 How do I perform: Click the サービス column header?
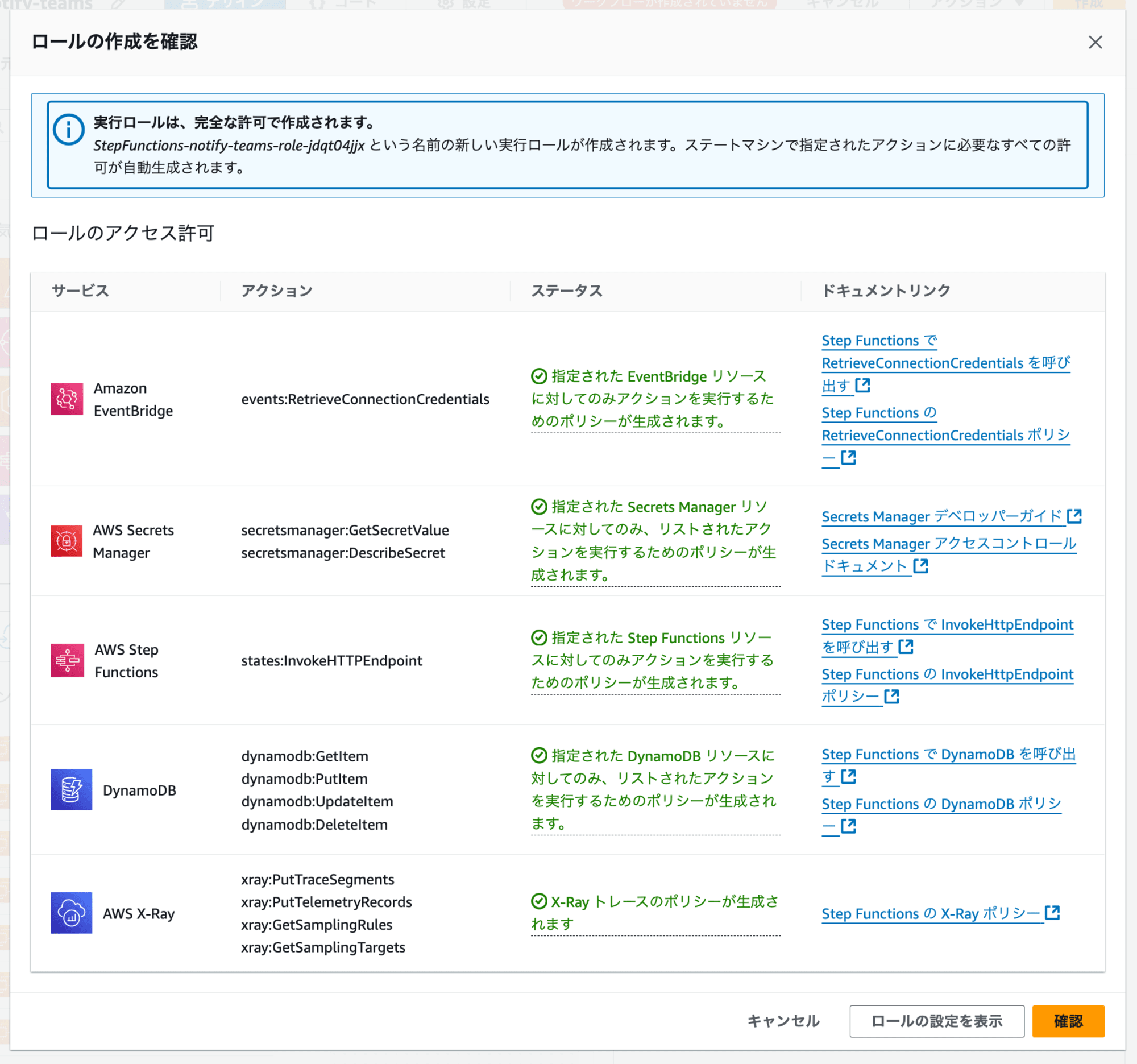tap(80, 291)
